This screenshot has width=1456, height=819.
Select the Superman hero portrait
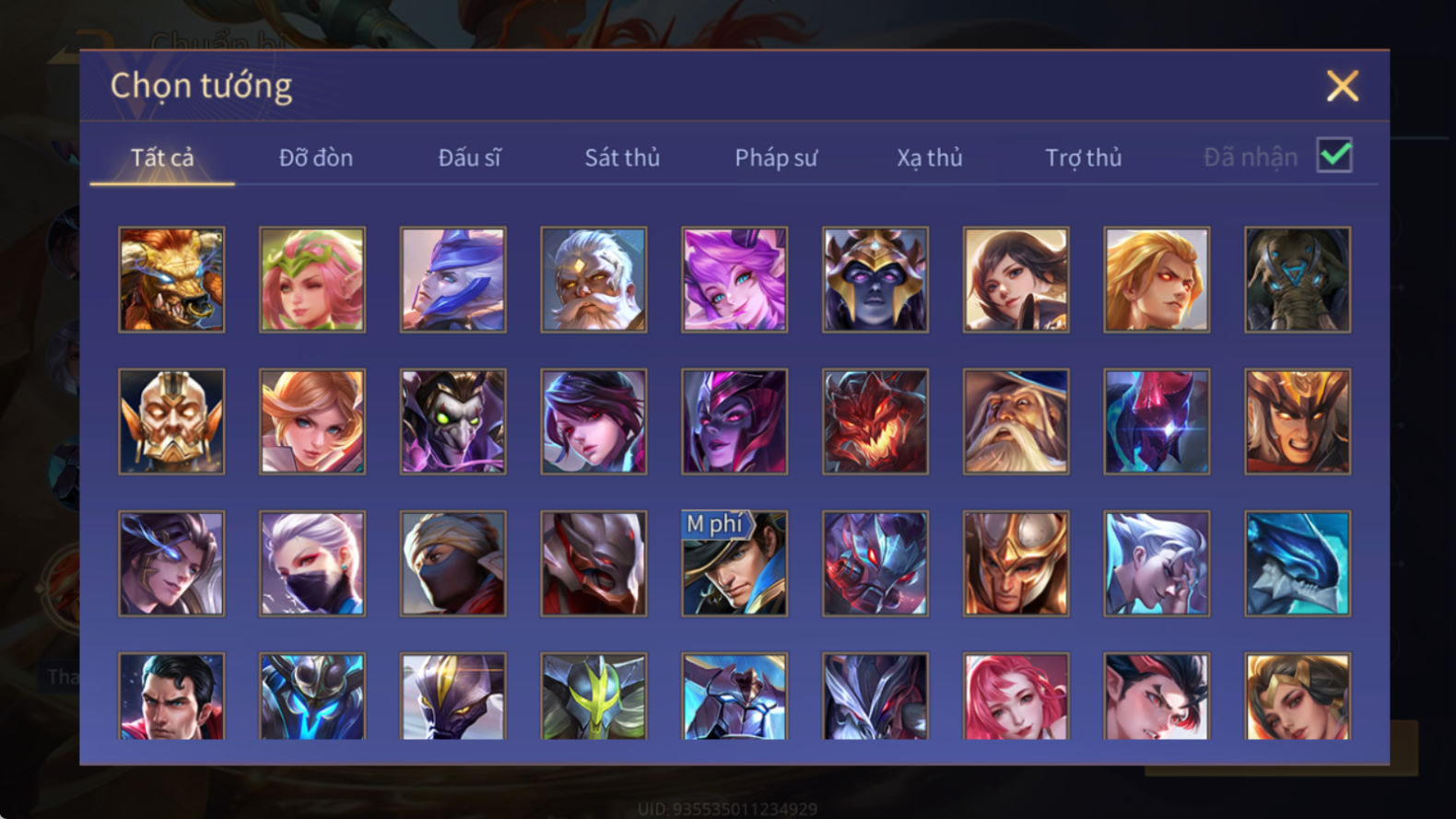[x=171, y=696]
